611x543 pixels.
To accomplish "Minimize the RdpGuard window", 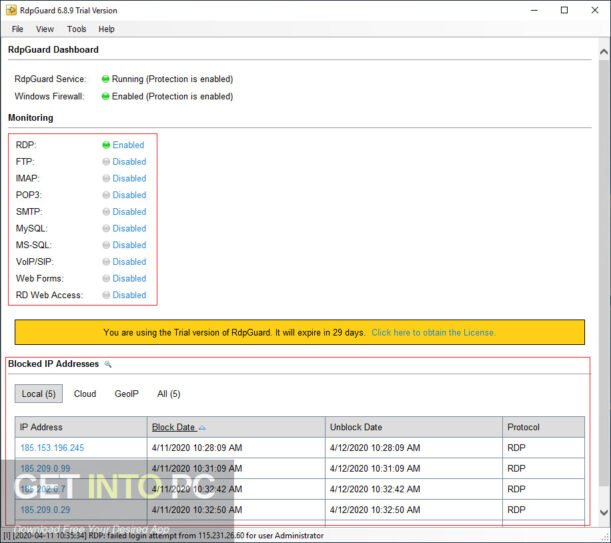I will pyautogui.click(x=534, y=11).
